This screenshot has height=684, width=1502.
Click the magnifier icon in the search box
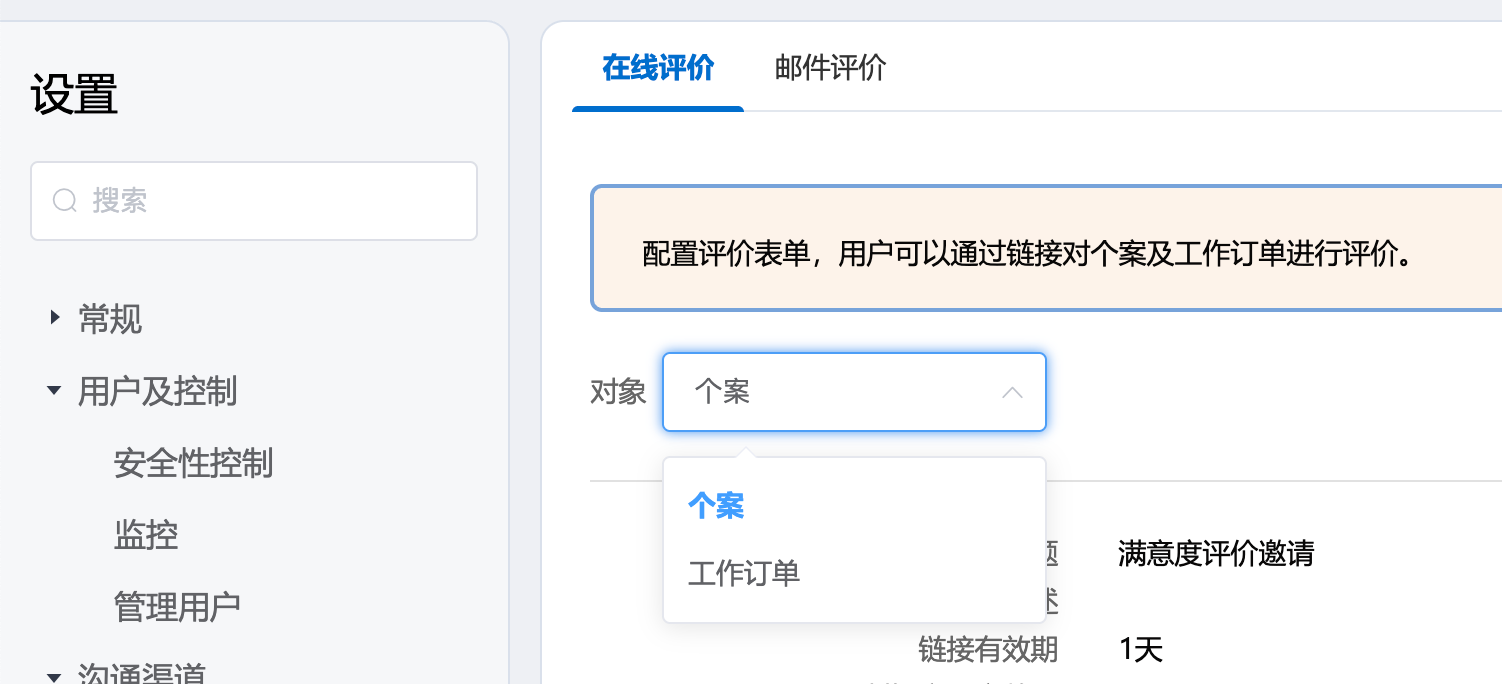pos(65,201)
